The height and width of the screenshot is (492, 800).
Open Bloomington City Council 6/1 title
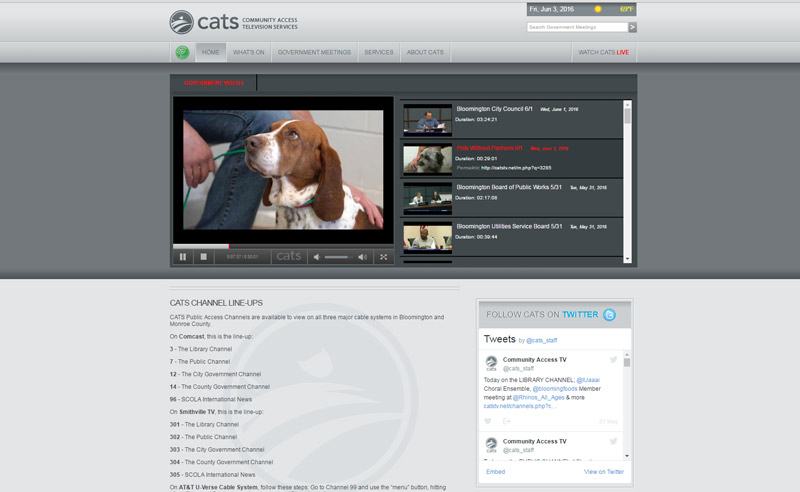click(494, 109)
